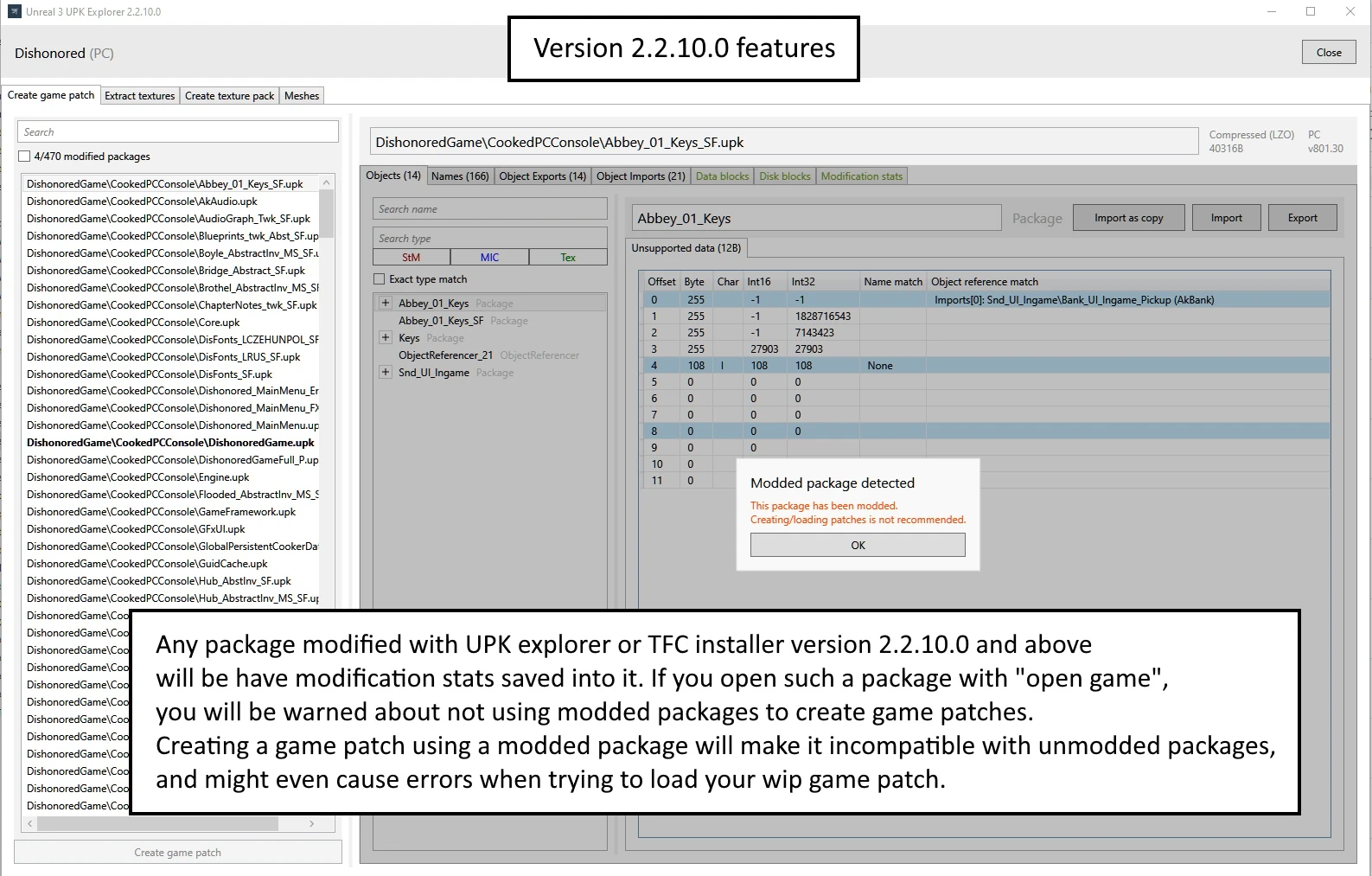Click the package list scroll up arrow
This screenshot has height=876, width=1372.
tap(326, 182)
